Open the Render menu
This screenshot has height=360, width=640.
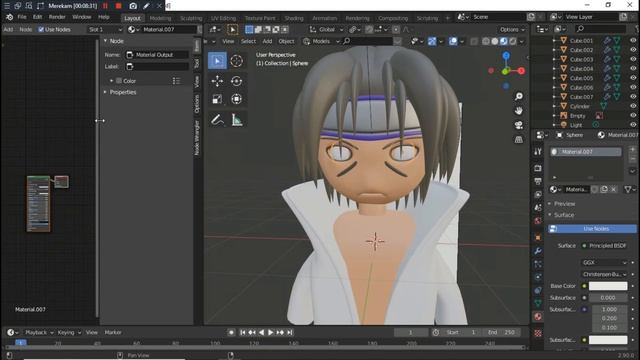[x=57, y=17]
